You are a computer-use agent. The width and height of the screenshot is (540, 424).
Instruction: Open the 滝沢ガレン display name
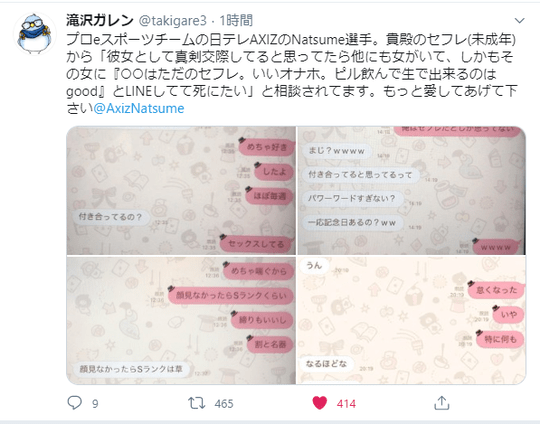pos(100,21)
